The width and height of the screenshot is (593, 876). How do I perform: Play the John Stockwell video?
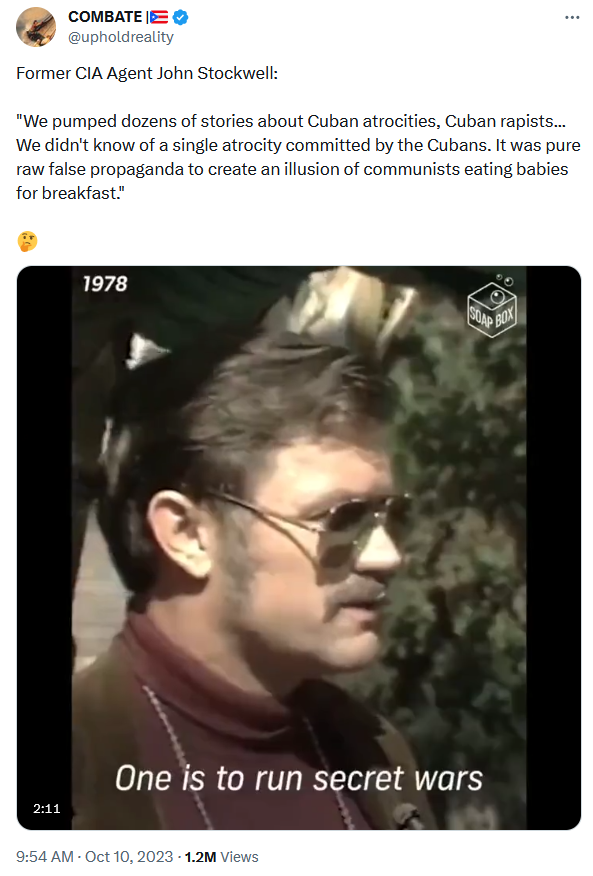[299, 548]
